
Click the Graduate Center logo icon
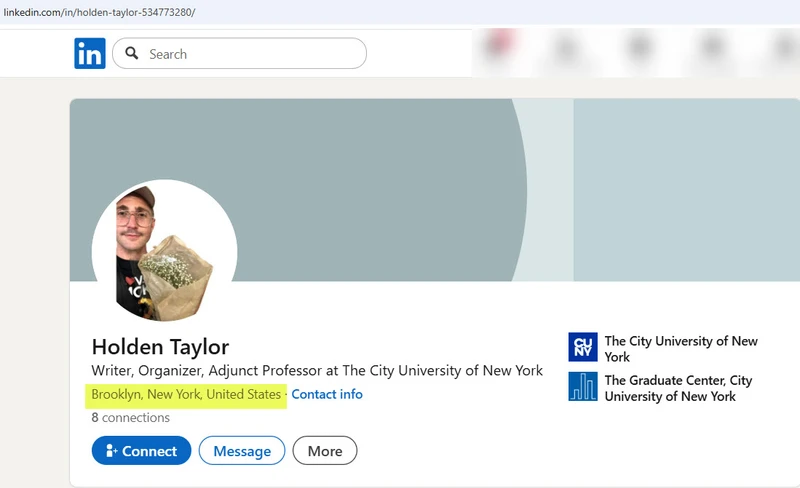583,386
